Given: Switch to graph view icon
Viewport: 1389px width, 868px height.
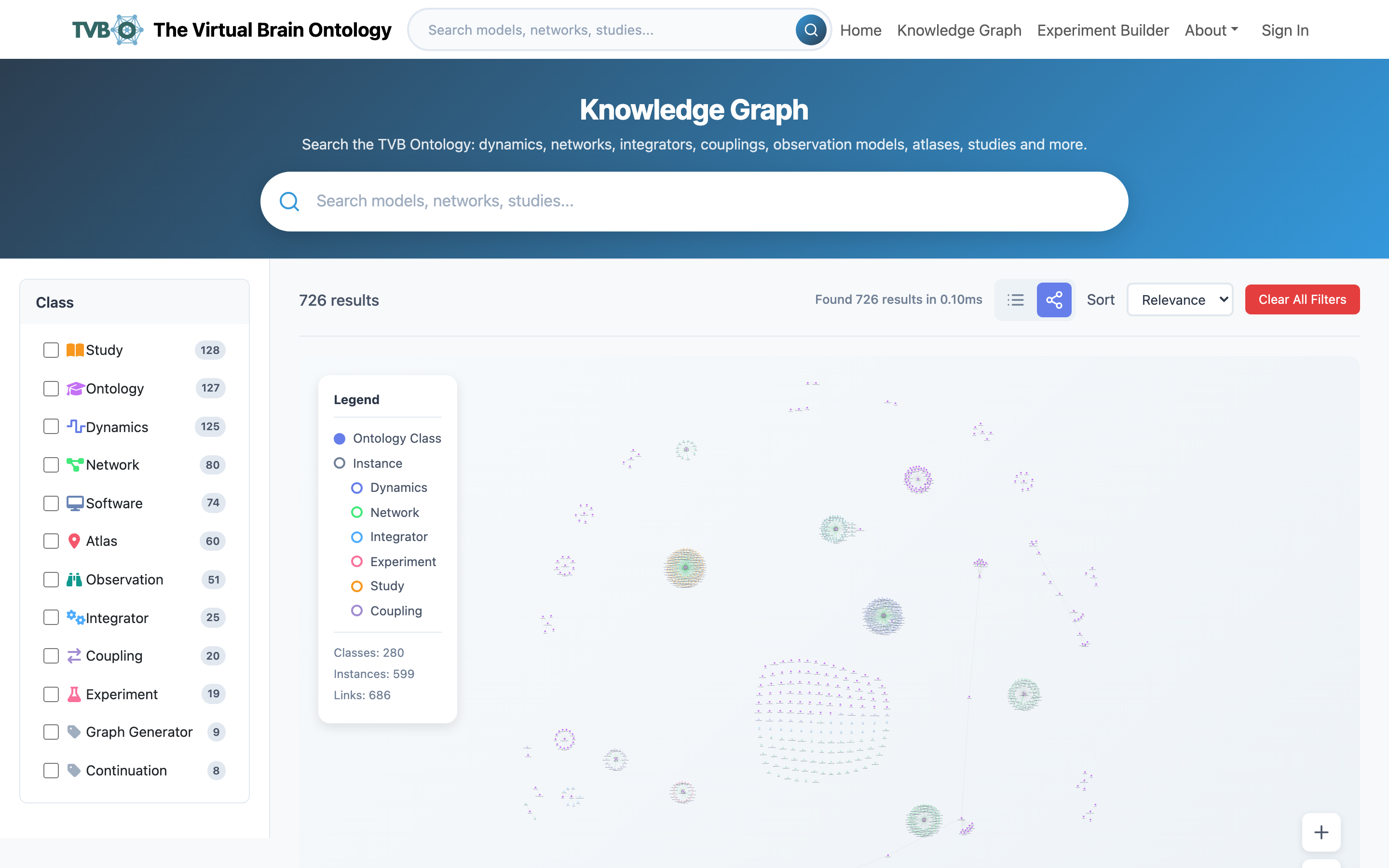Looking at the screenshot, I should (x=1054, y=299).
